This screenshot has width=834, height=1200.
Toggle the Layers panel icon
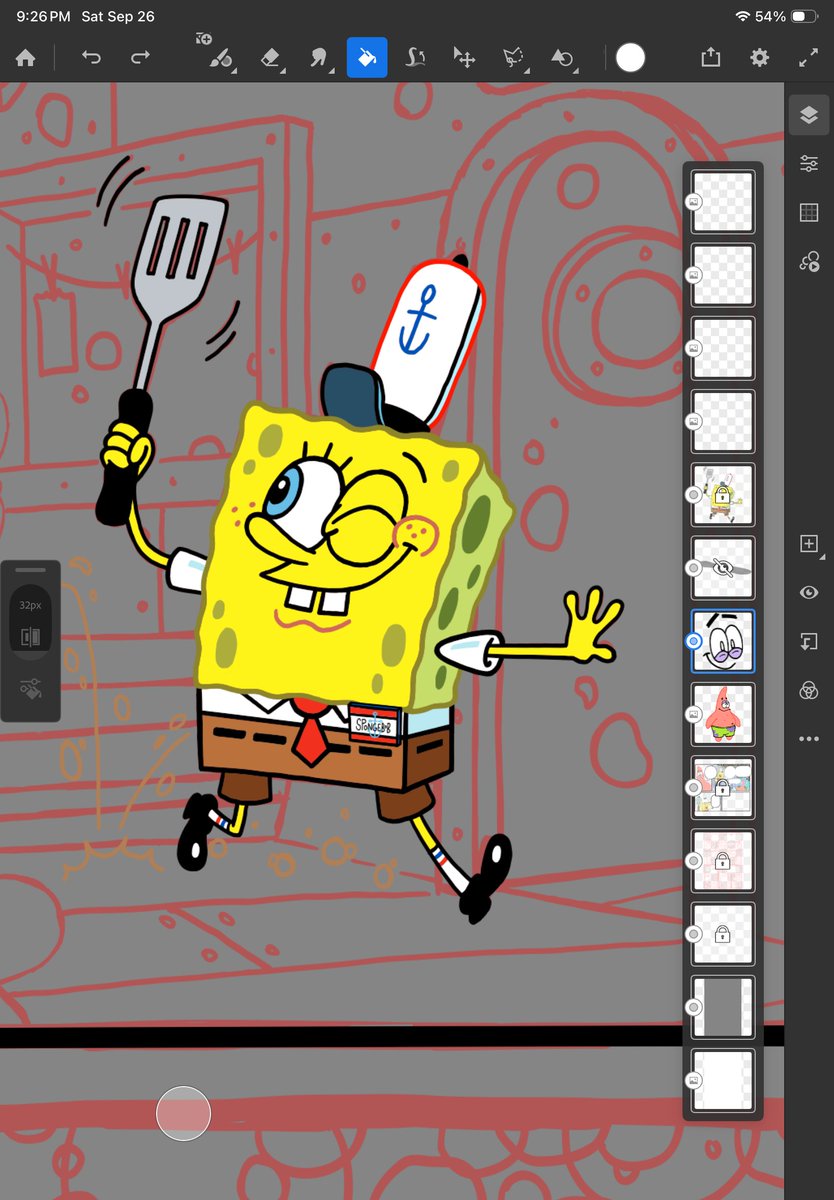pyautogui.click(x=809, y=115)
